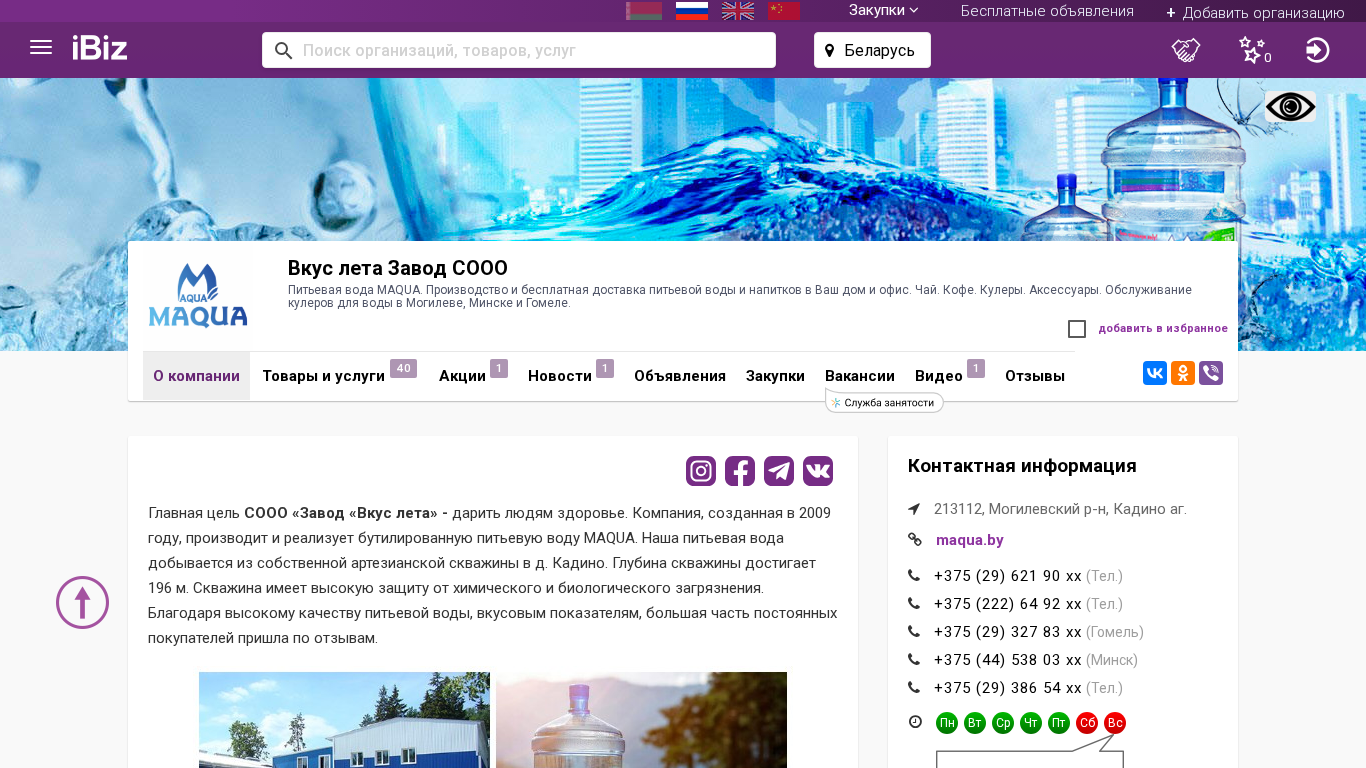Share via Viber icon
The image size is (1366, 768).
1211,373
